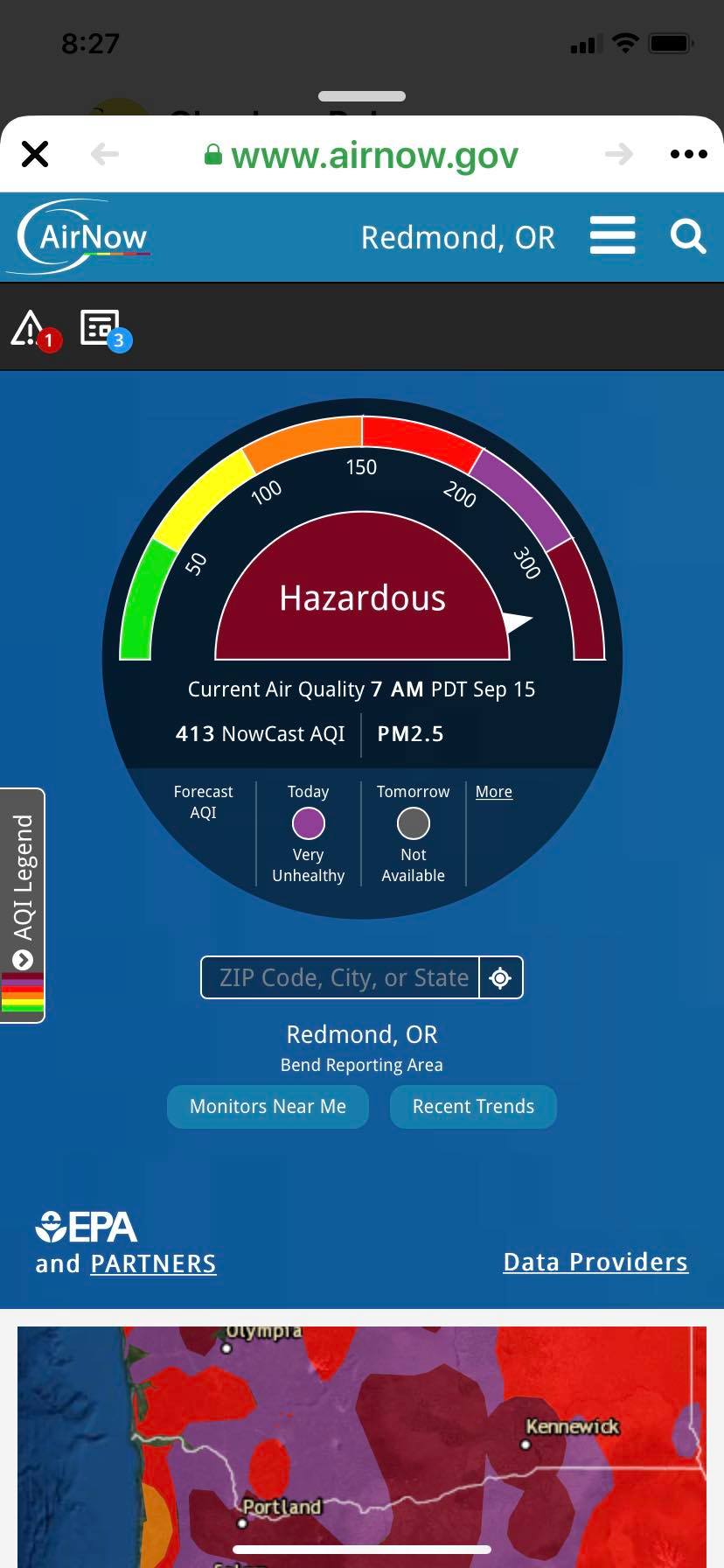The image size is (724, 1568).
Task: Tap the Redmond, OR header location
Action: pos(458,237)
